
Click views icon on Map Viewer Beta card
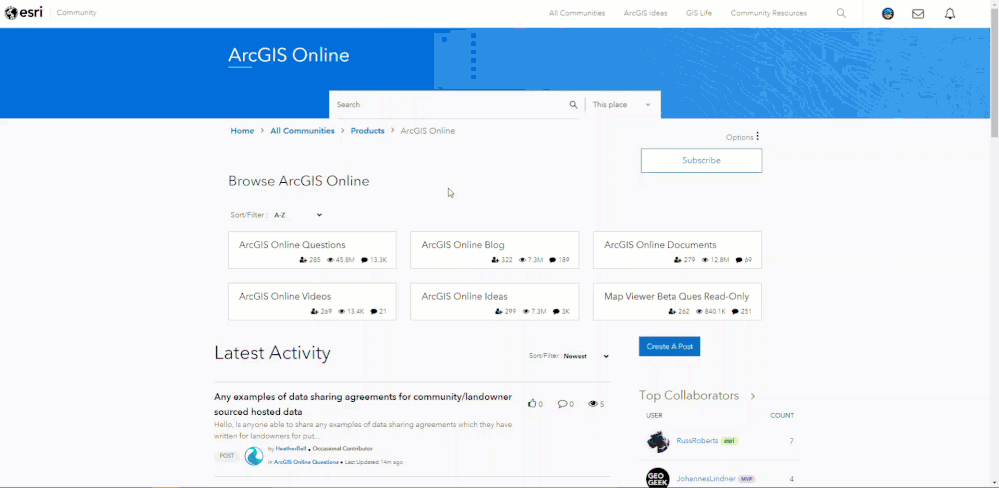pos(700,312)
